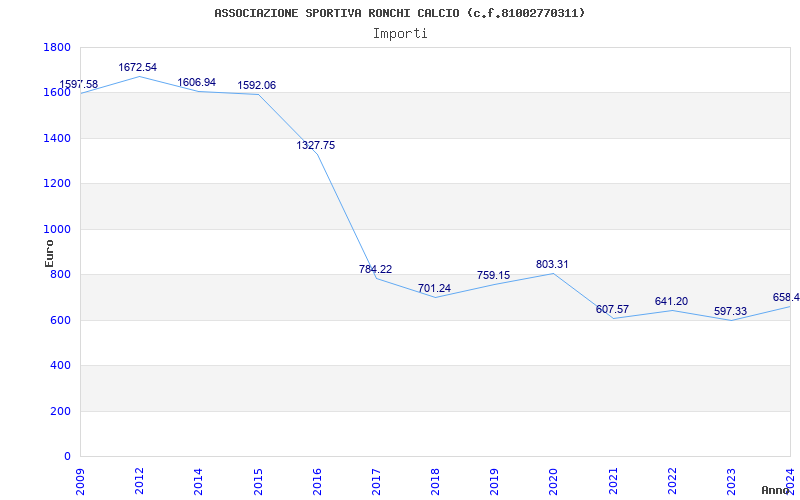Select data label 607.57
The width and height of the screenshot is (800, 500).
click(x=612, y=310)
